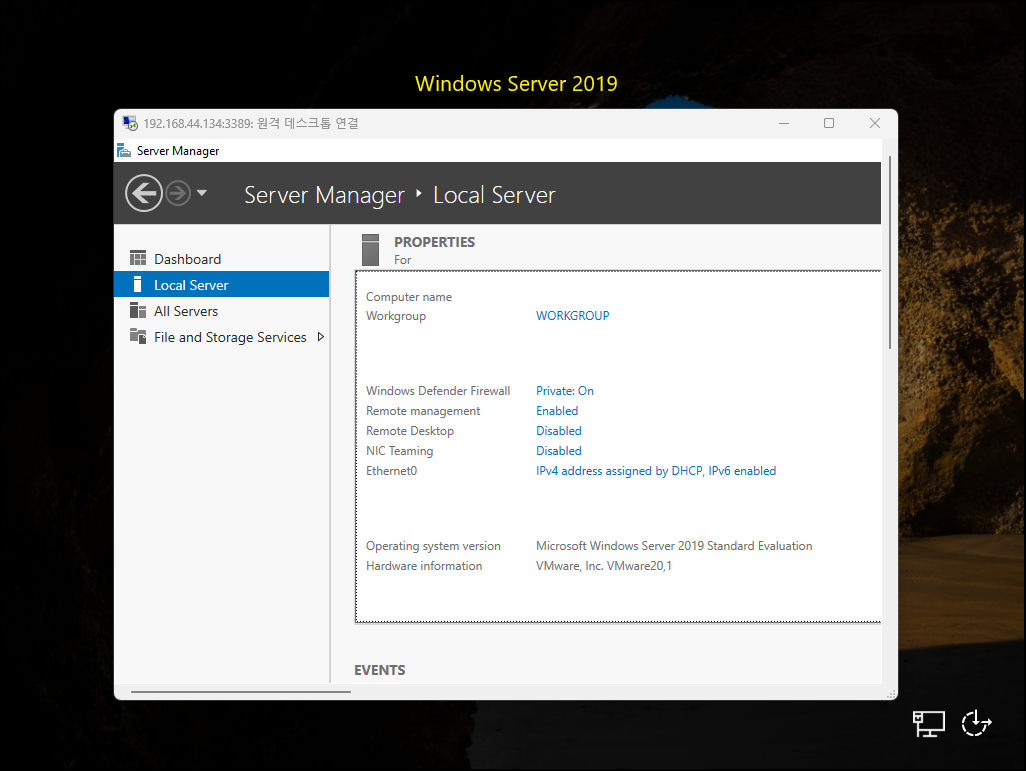This screenshot has width=1026, height=771.
Task: Select Local Server in the sidebar
Action: (x=221, y=285)
